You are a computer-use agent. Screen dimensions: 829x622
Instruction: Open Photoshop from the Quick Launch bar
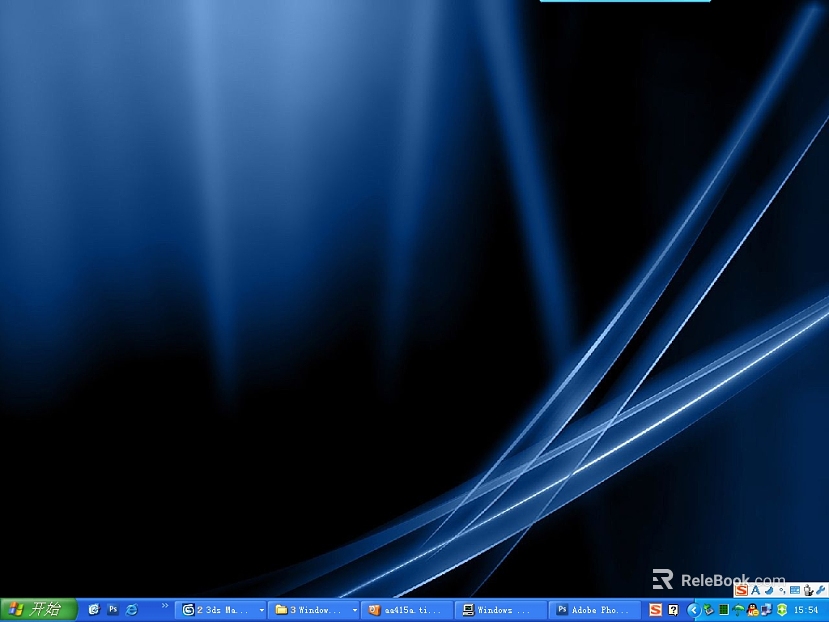tap(113, 609)
